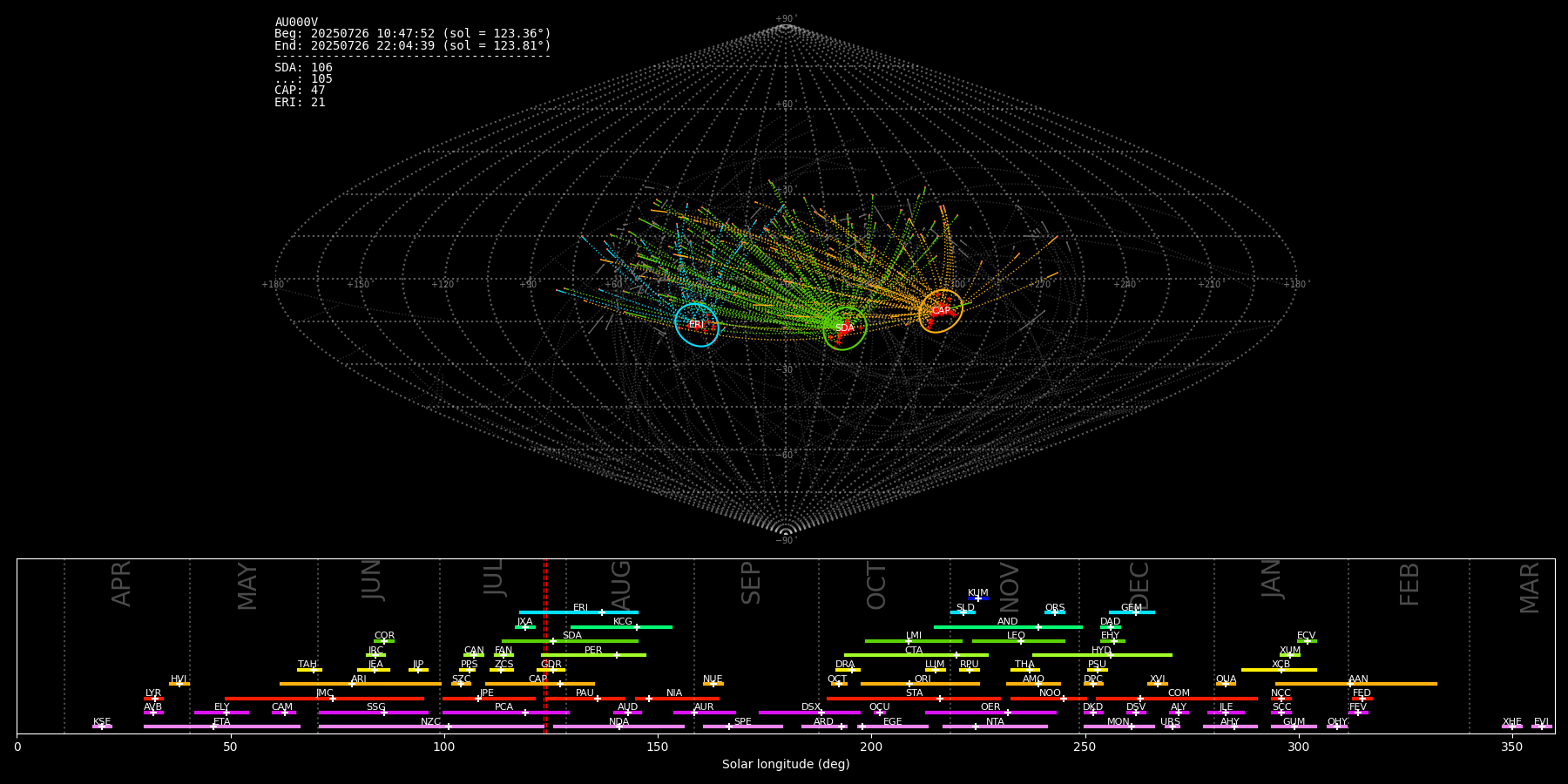This screenshot has height=784, width=1568.
Task: Click the DSX shower bar in timeline
Action: [809, 713]
